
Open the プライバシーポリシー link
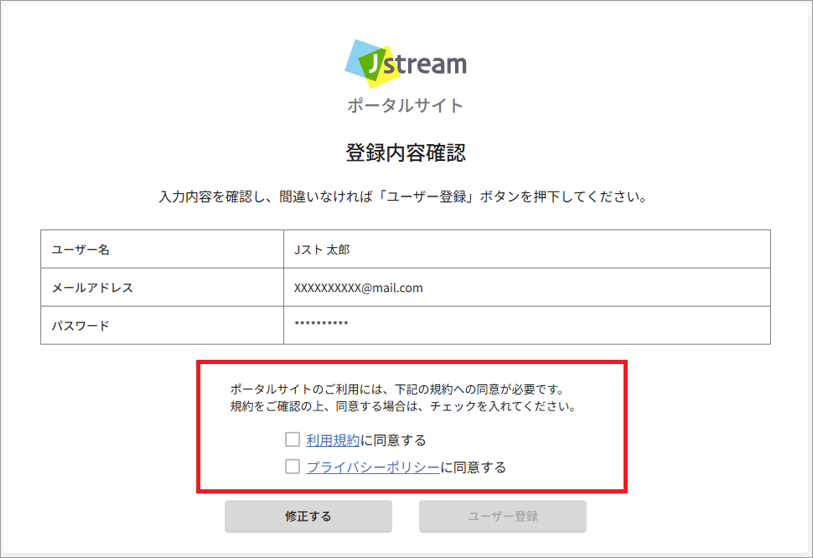click(373, 467)
